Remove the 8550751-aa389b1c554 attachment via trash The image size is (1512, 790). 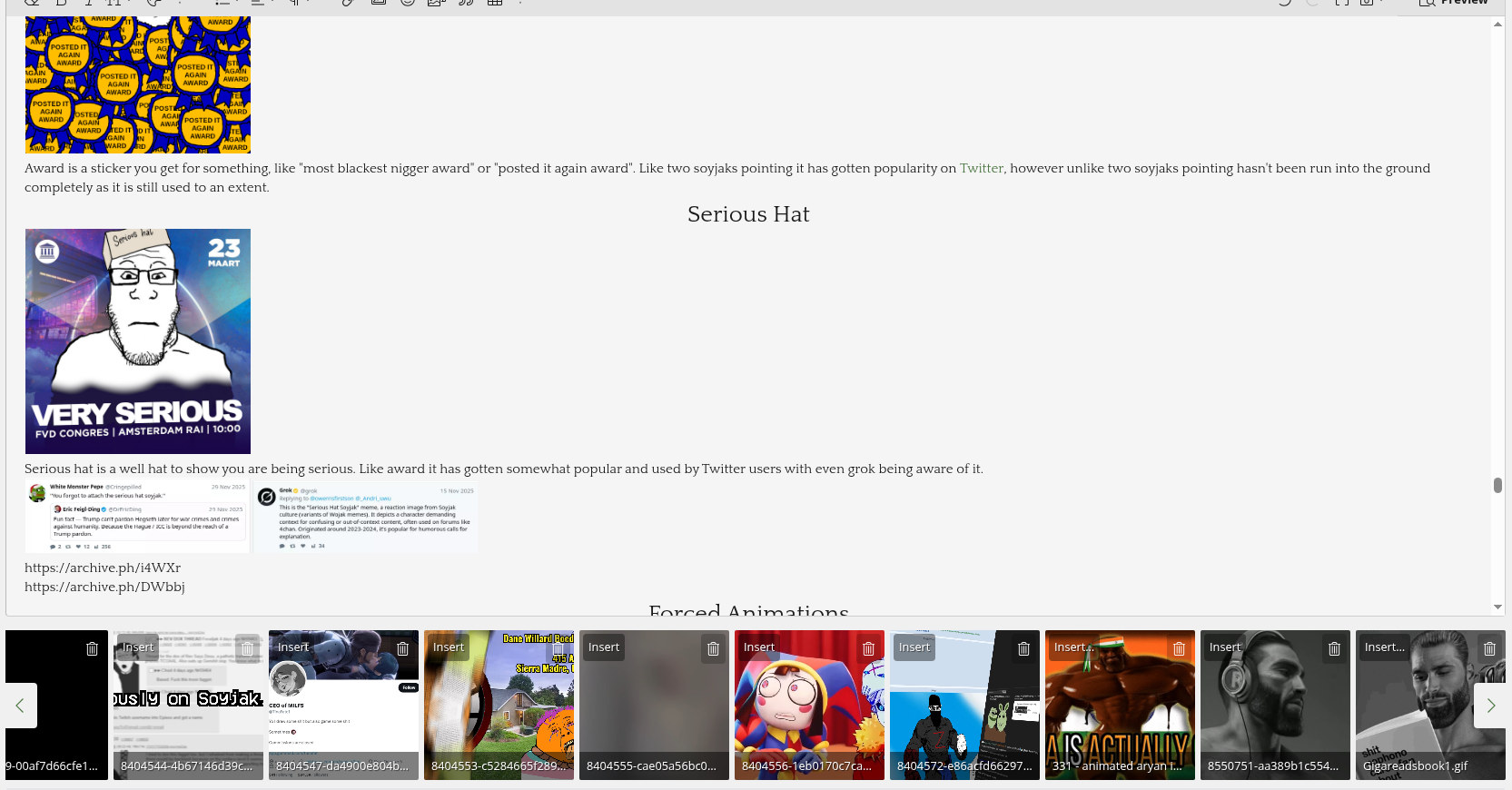click(x=1334, y=648)
